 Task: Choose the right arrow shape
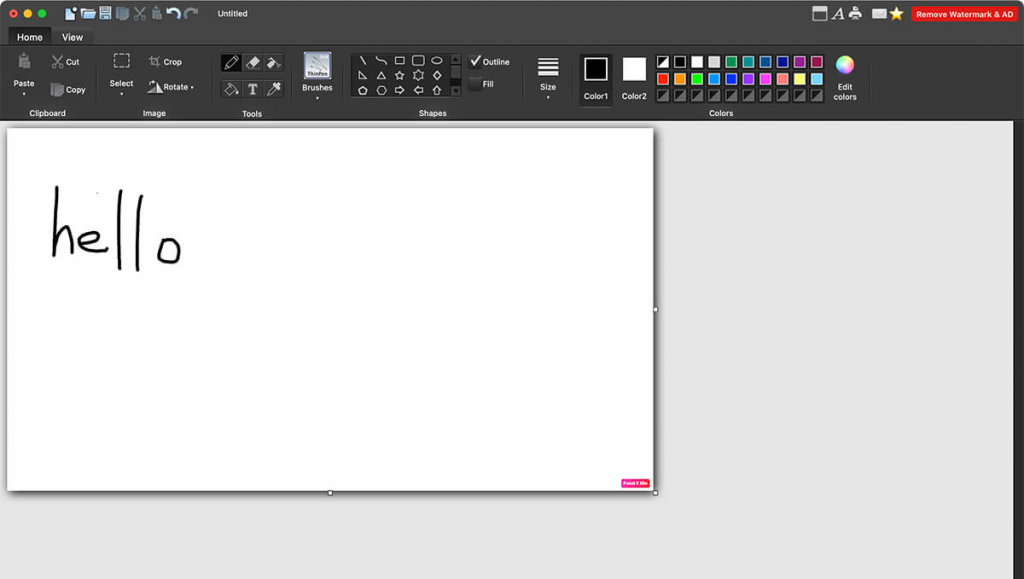coord(400,91)
